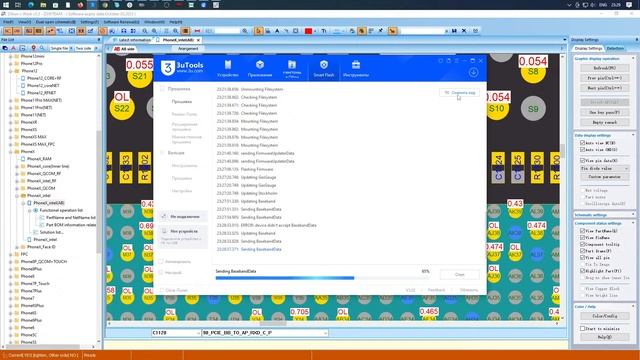Viewport: 640px width, 360px height.
Task: Open Windows Start button
Action: tap(6, 5)
